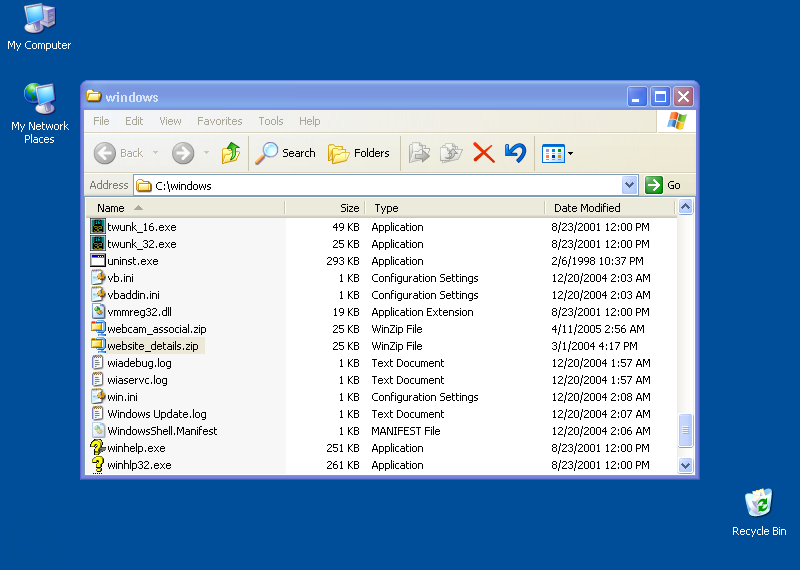
Task: Select the winhelp.exe question mark icon
Action: coord(98,448)
